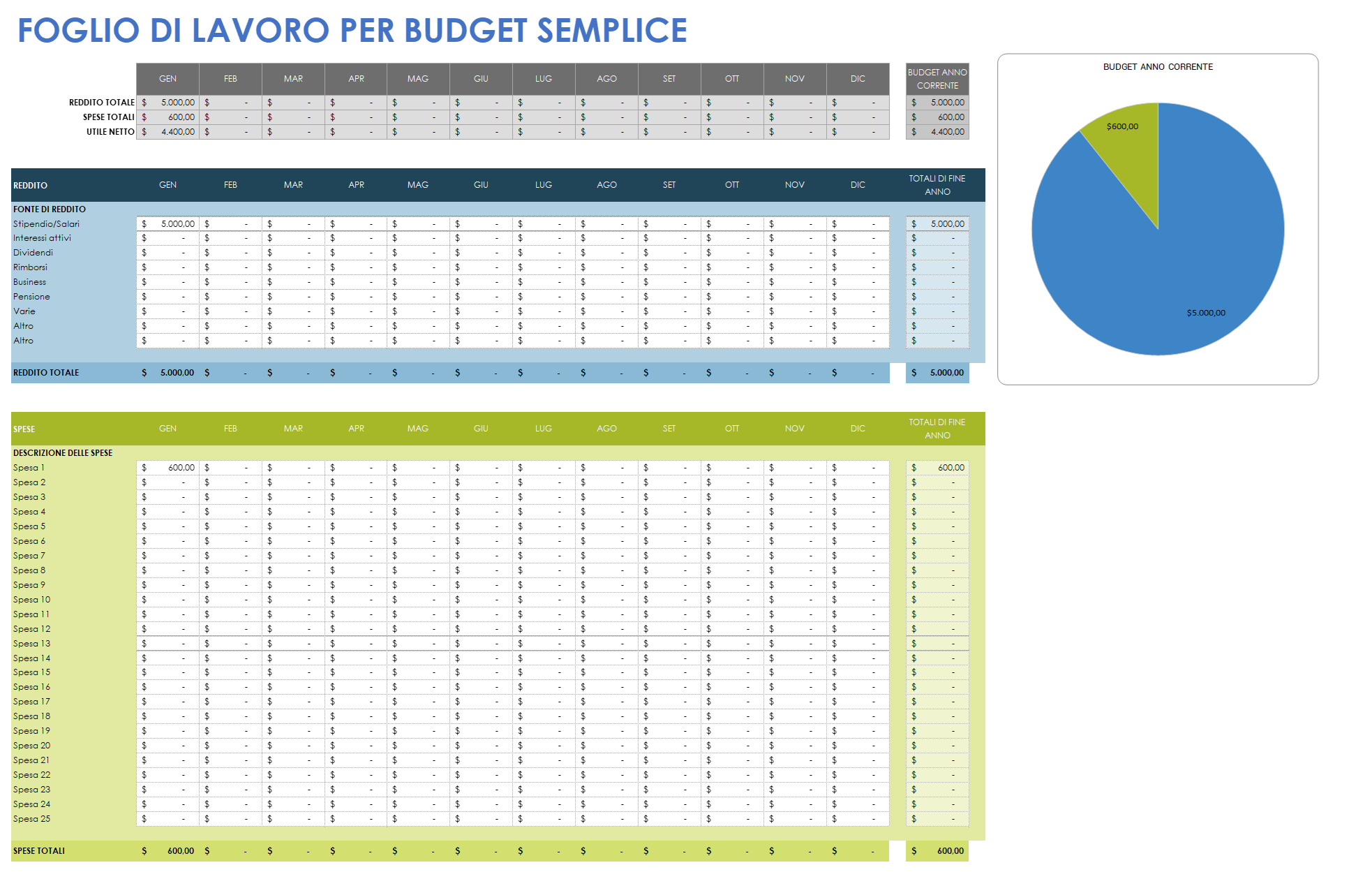Viewport: 1372px width, 872px height.
Task: Click the DESCRIZIONE DELLE SPESE subheading
Action: pos(63,453)
